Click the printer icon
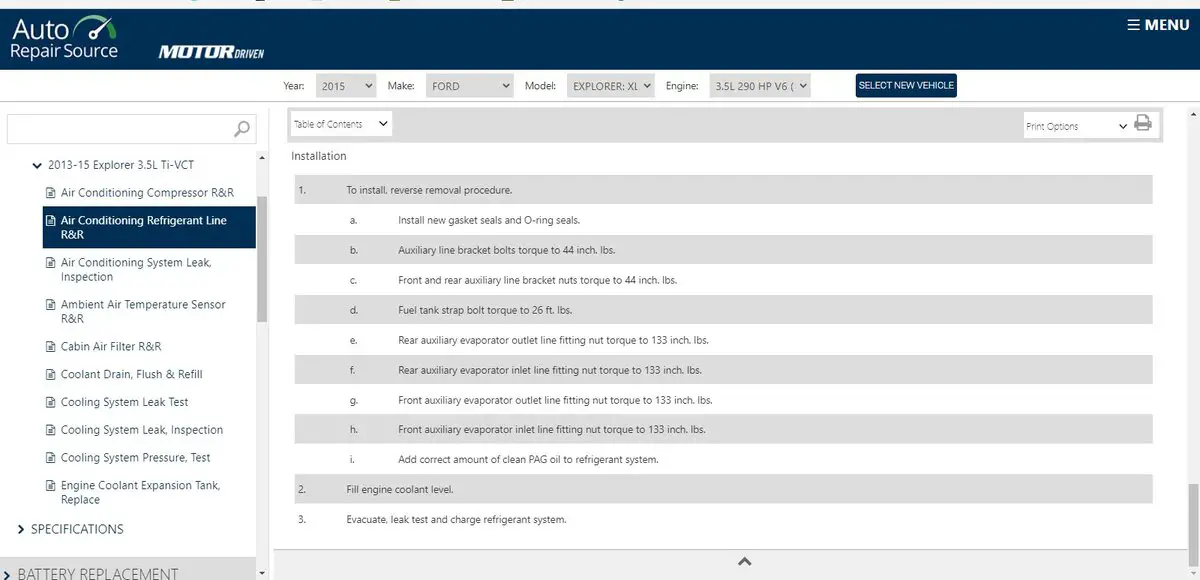Image resolution: width=1200 pixels, height=580 pixels. tap(1143, 124)
